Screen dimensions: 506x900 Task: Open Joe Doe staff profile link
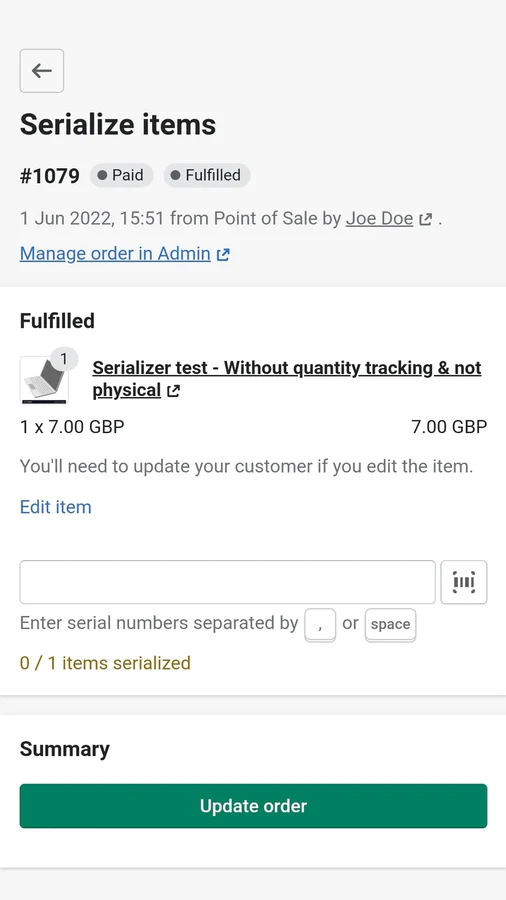point(379,219)
